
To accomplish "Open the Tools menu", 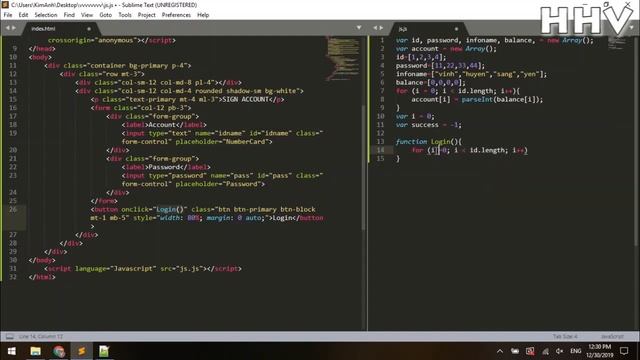I will point(125,15).
